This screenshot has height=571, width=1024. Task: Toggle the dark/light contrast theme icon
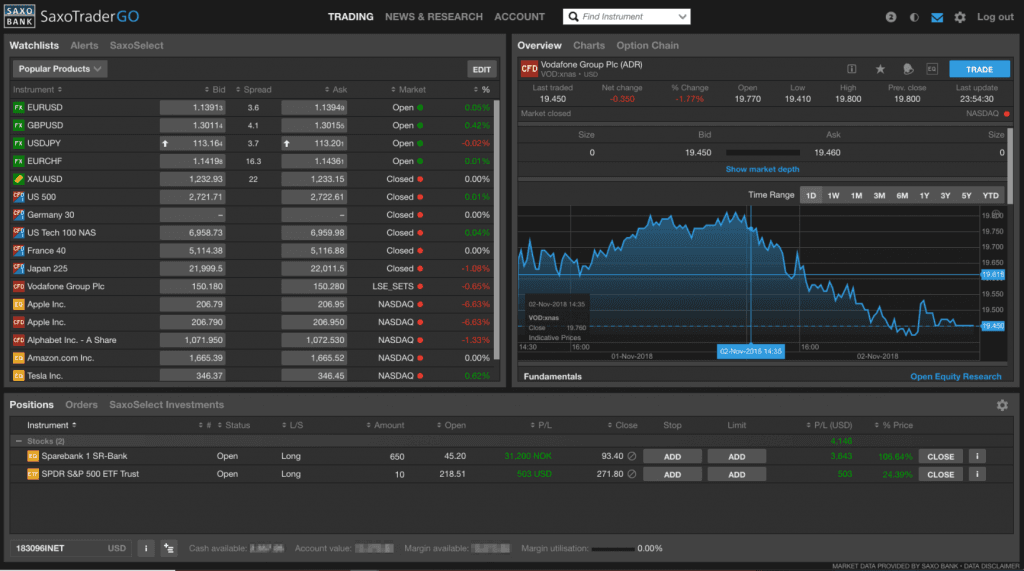(x=914, y=17)
